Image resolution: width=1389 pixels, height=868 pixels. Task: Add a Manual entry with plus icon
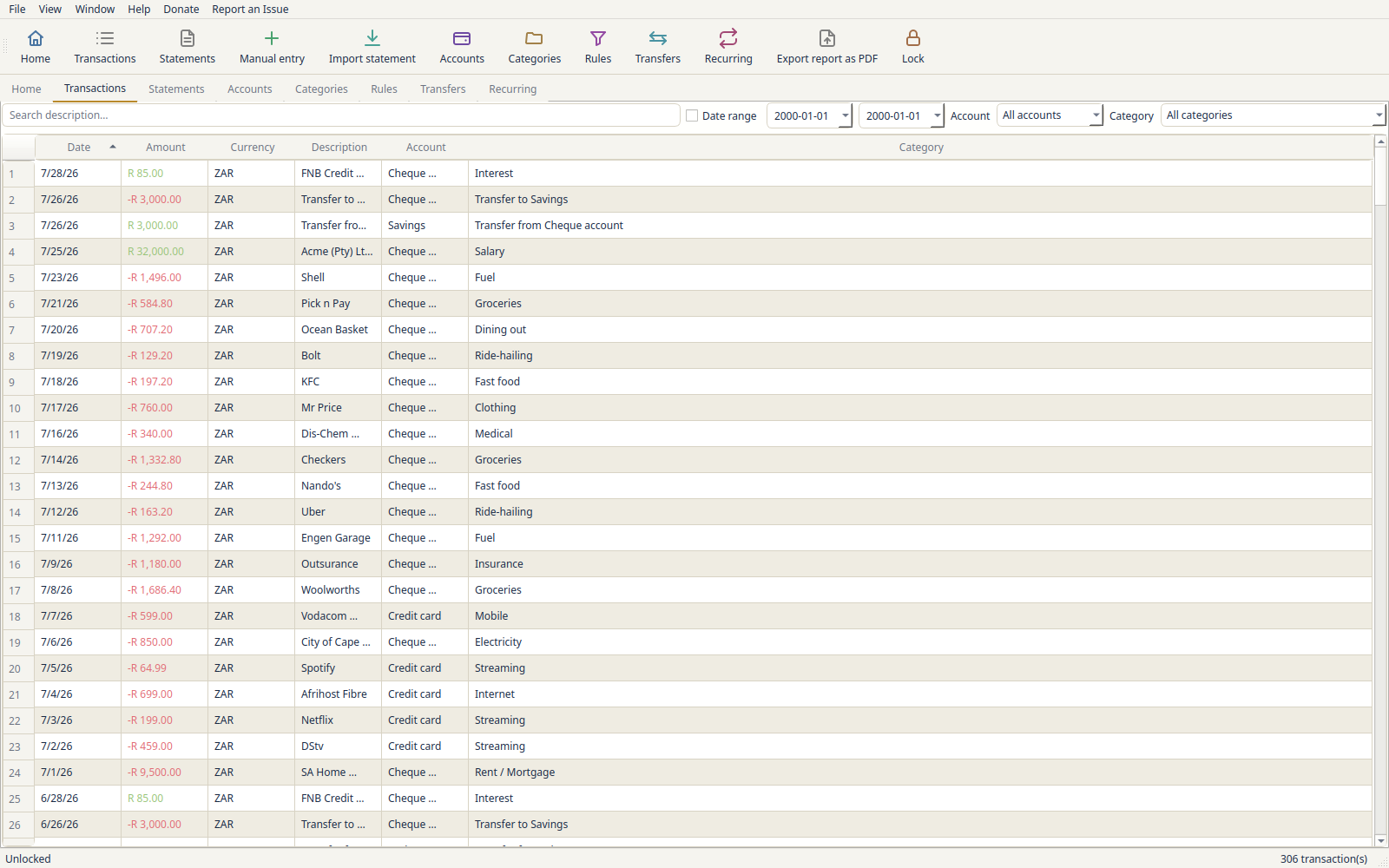[272, 38]
